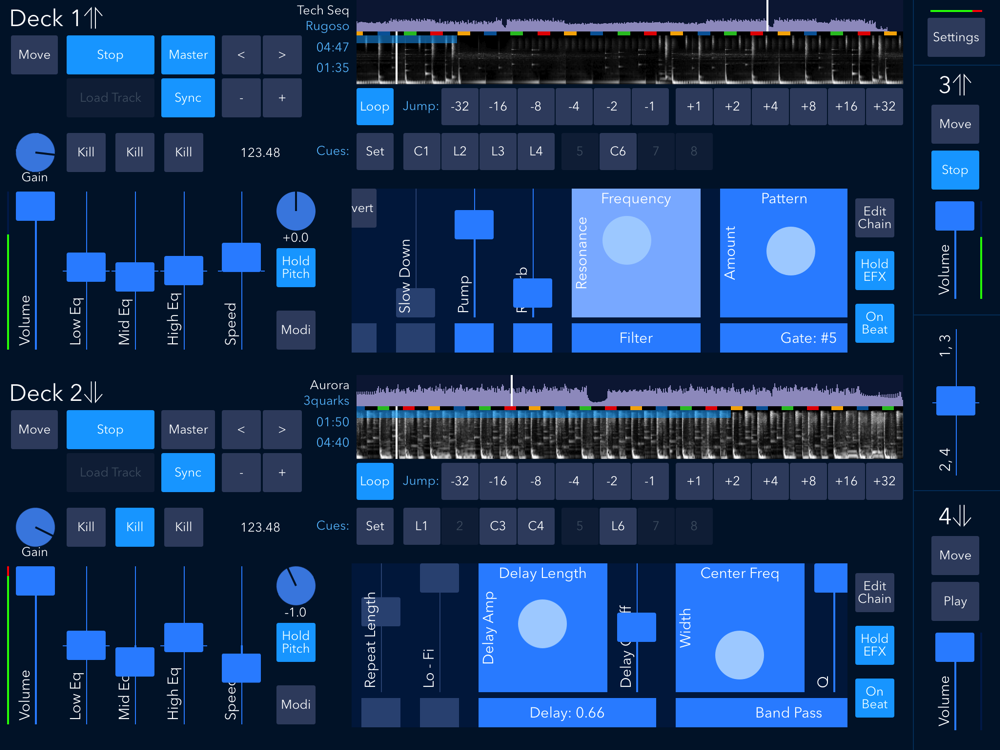This screenshot has width=1000, height=750.
Task: Jump back 32 beats on Deck 1
Action: pyautogui.click(x=460, y=107)
